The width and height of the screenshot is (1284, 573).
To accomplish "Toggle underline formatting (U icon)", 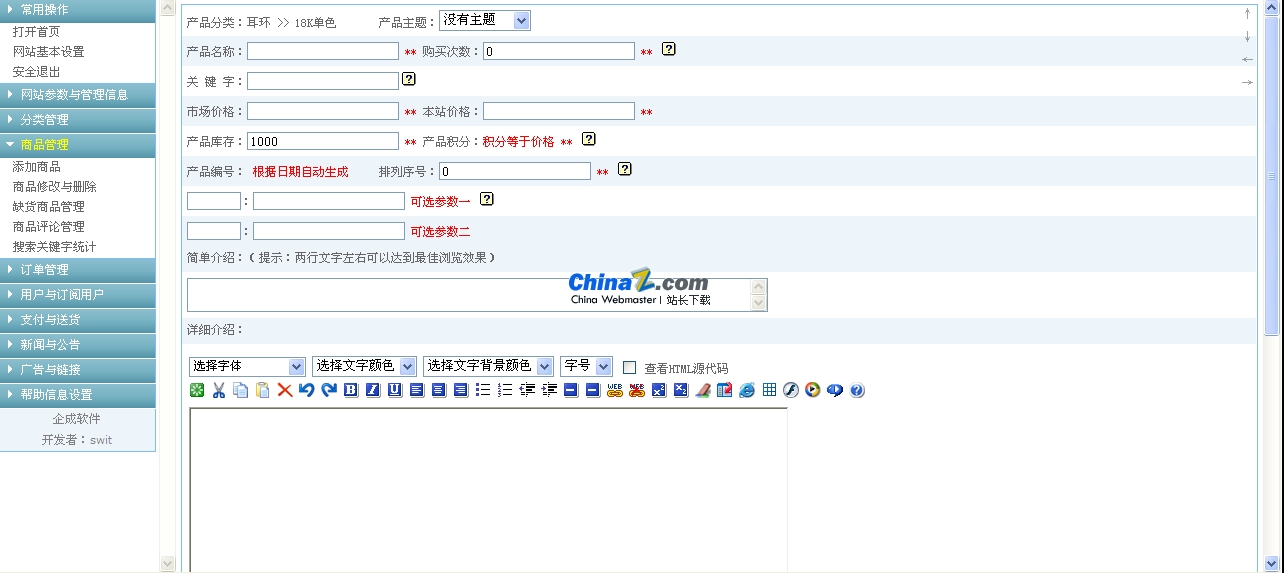I will (x=395, y=390).
